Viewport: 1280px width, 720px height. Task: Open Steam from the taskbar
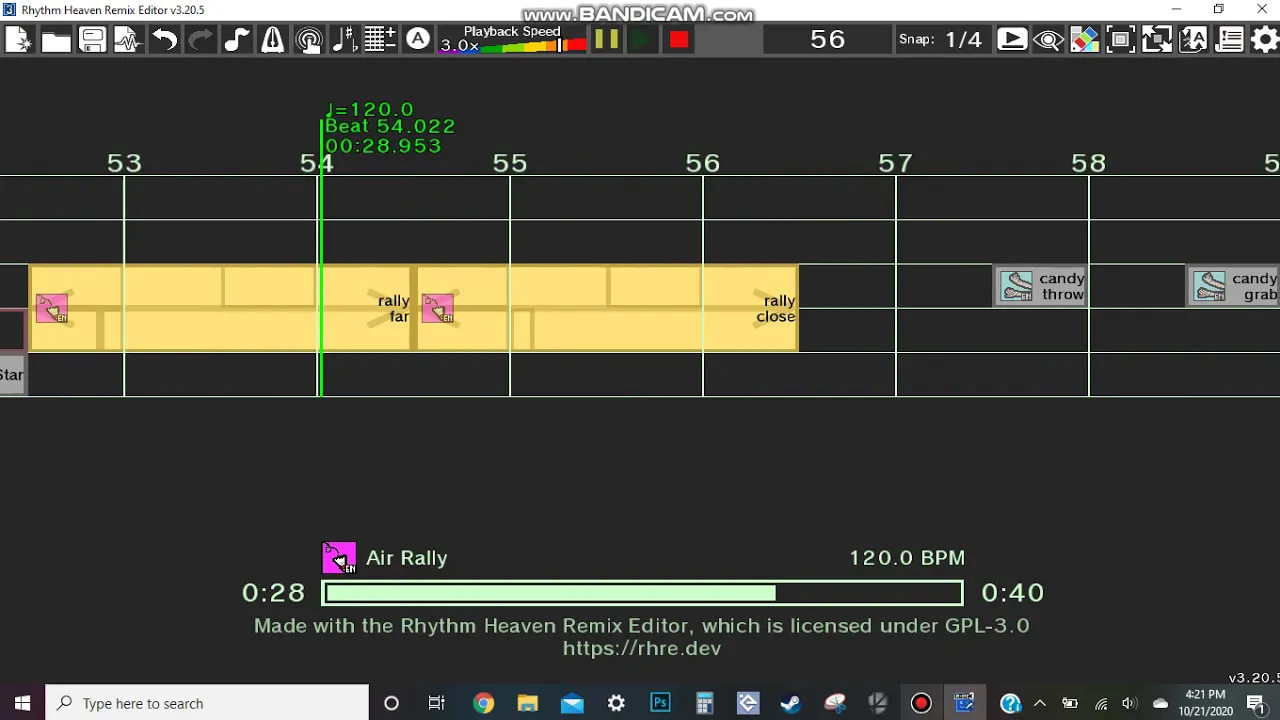click(x=790, y=703)
